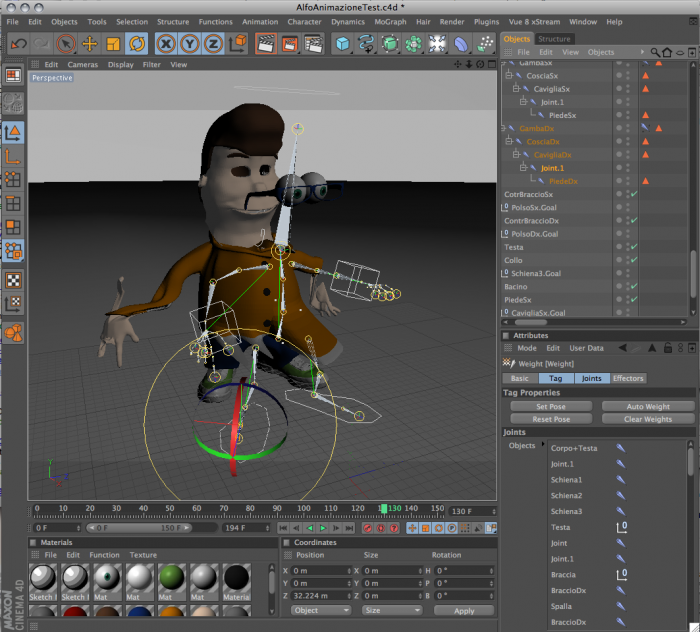The width and height of the screenshot is (700, 632).
Task: Select the green material swatch
Action: [171, 577]
